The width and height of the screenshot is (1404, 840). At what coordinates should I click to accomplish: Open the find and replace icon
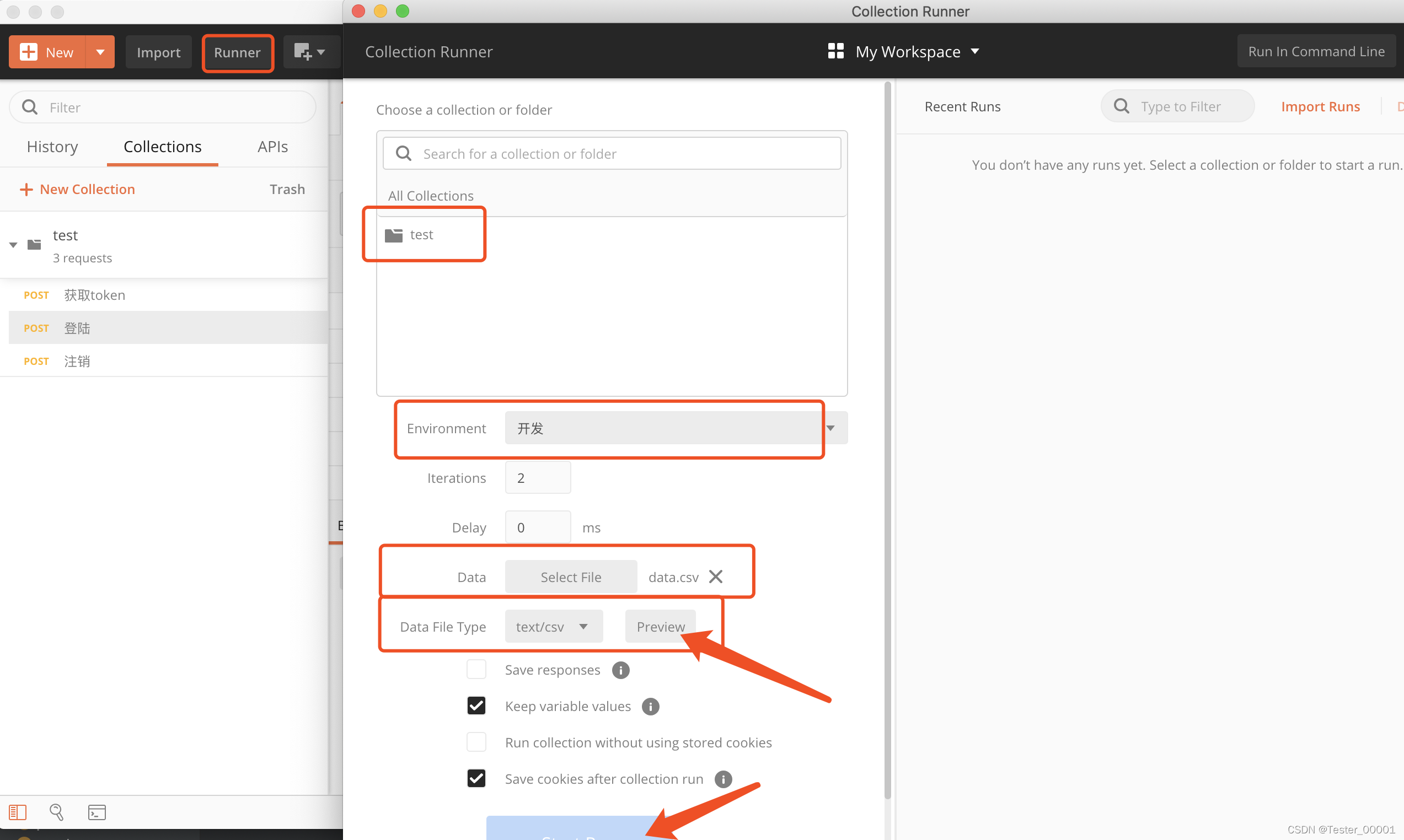click(56, 812)
